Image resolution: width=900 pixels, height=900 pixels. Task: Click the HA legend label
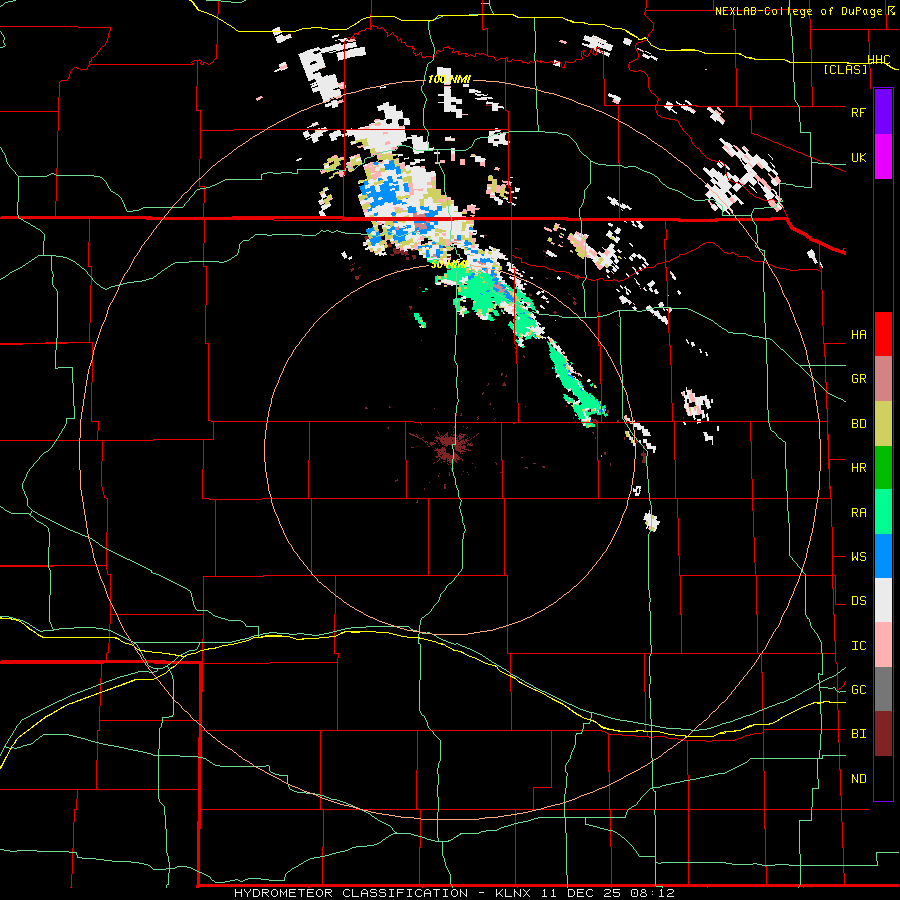coord(858,335)
